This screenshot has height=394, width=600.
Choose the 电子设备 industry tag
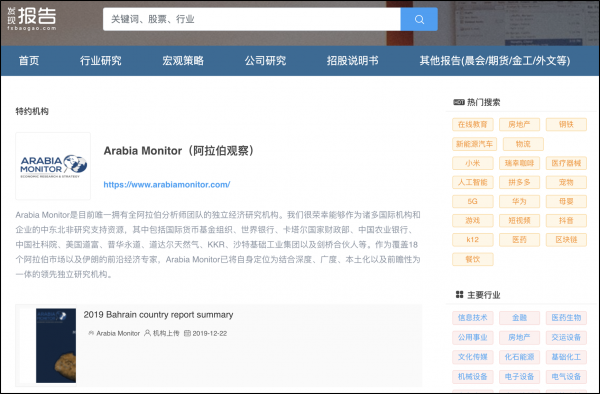pyautogui.click(x=519, y=376)
